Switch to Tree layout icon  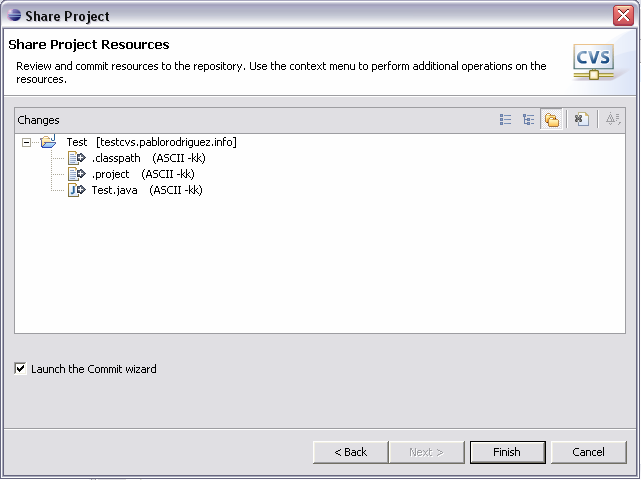click(528, 120)
